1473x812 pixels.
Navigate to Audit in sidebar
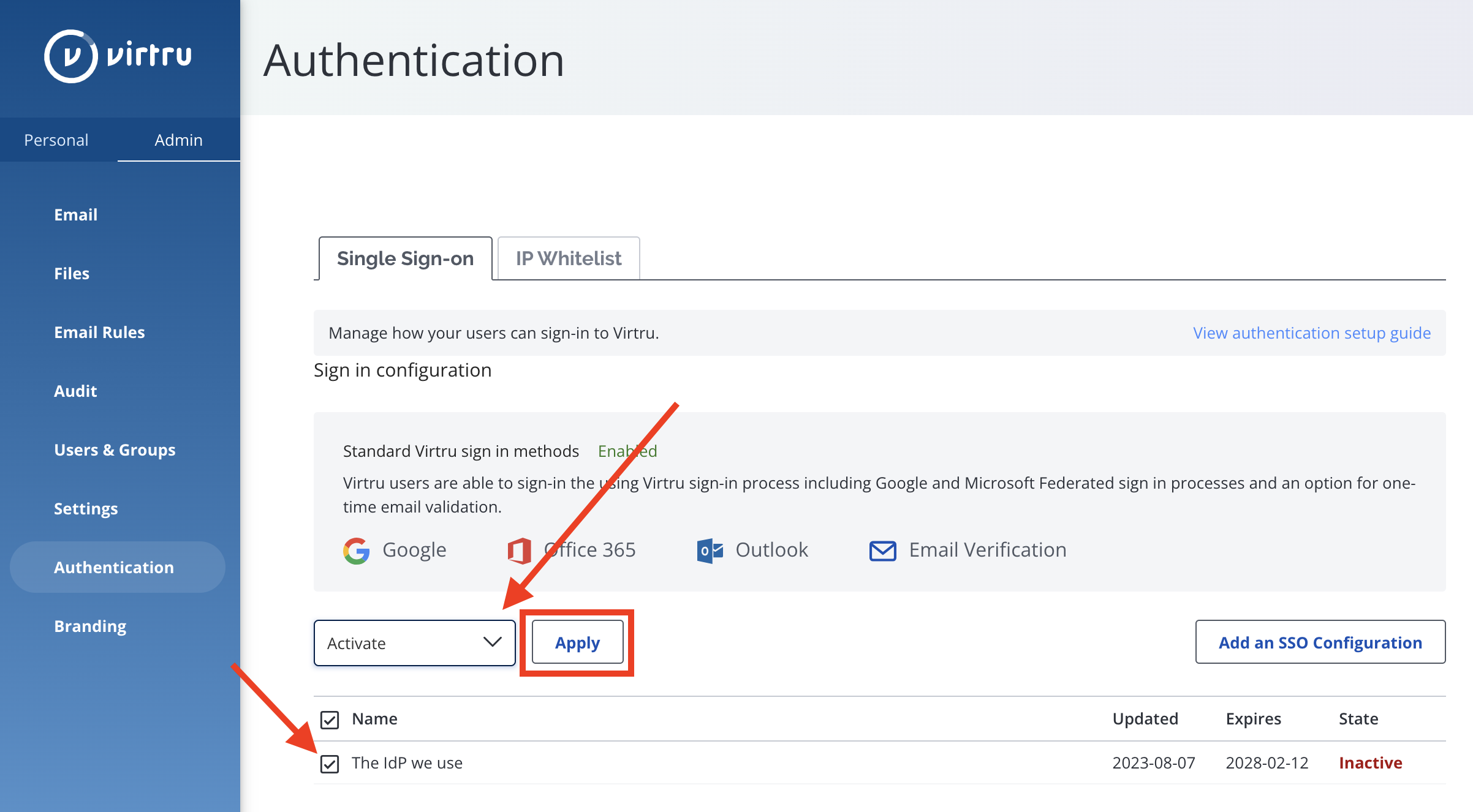click(x=75, y=391)
